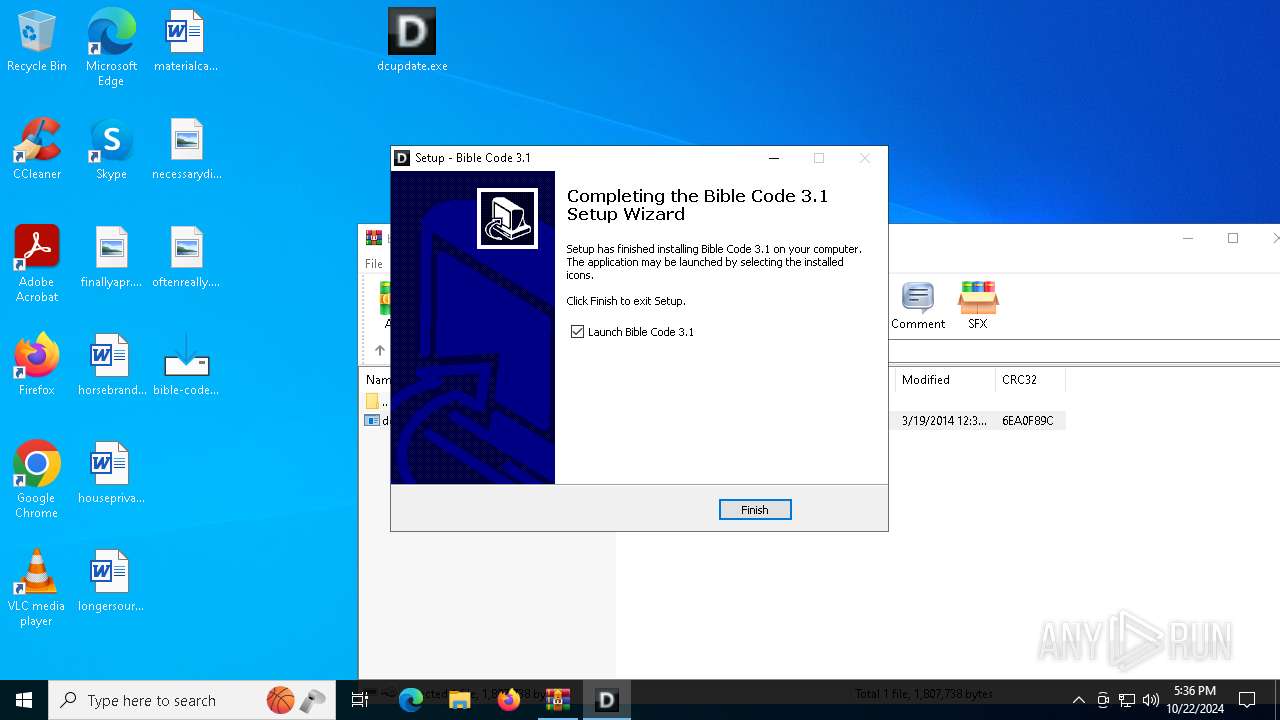Open the volume control in tray
This screenshot has width=1280, height=720.
[x=1151, y=700]
